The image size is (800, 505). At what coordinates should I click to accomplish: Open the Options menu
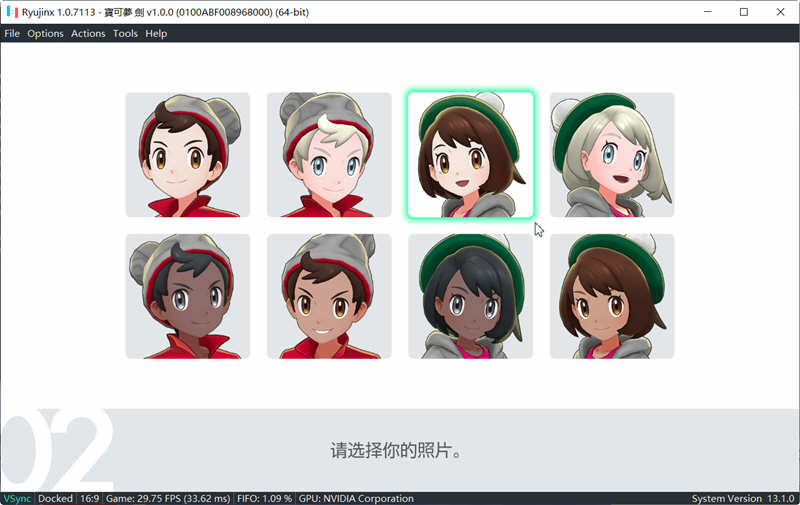pyautogui.click(x=45, y=34)
